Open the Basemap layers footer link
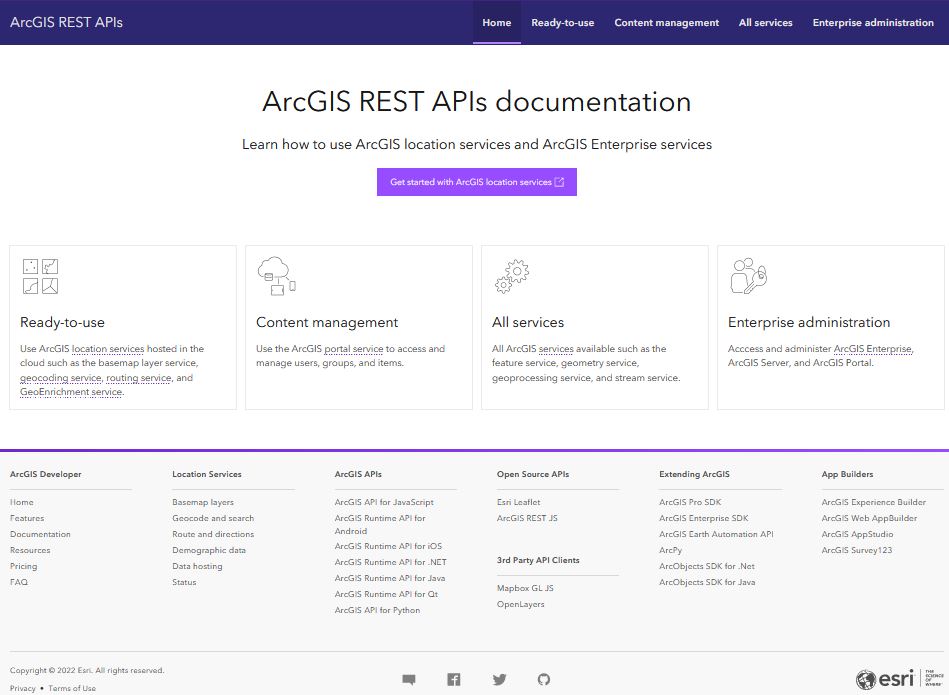 tap(203, 502)
